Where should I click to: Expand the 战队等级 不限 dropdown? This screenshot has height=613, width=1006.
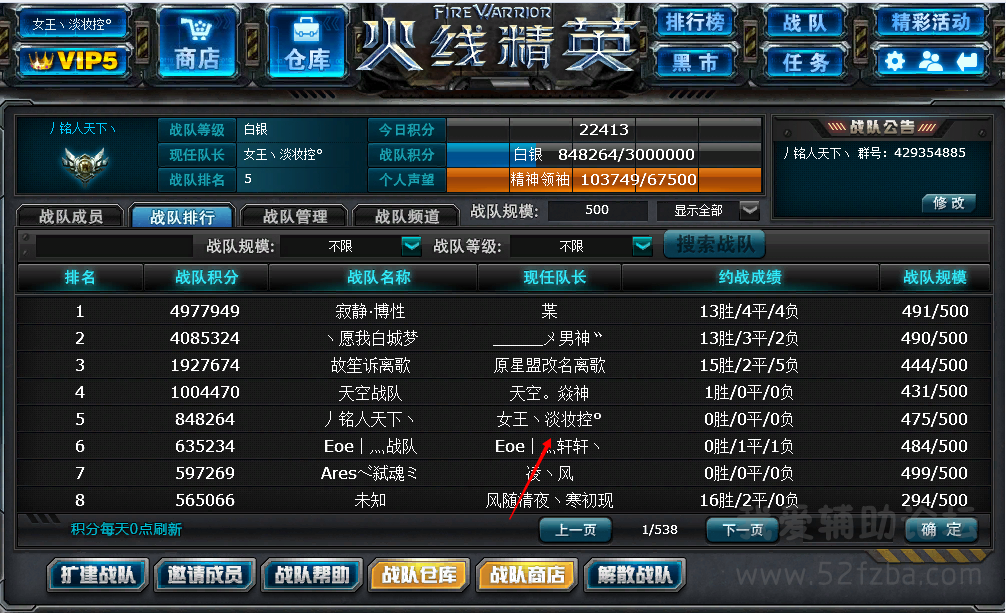(642, 245)
